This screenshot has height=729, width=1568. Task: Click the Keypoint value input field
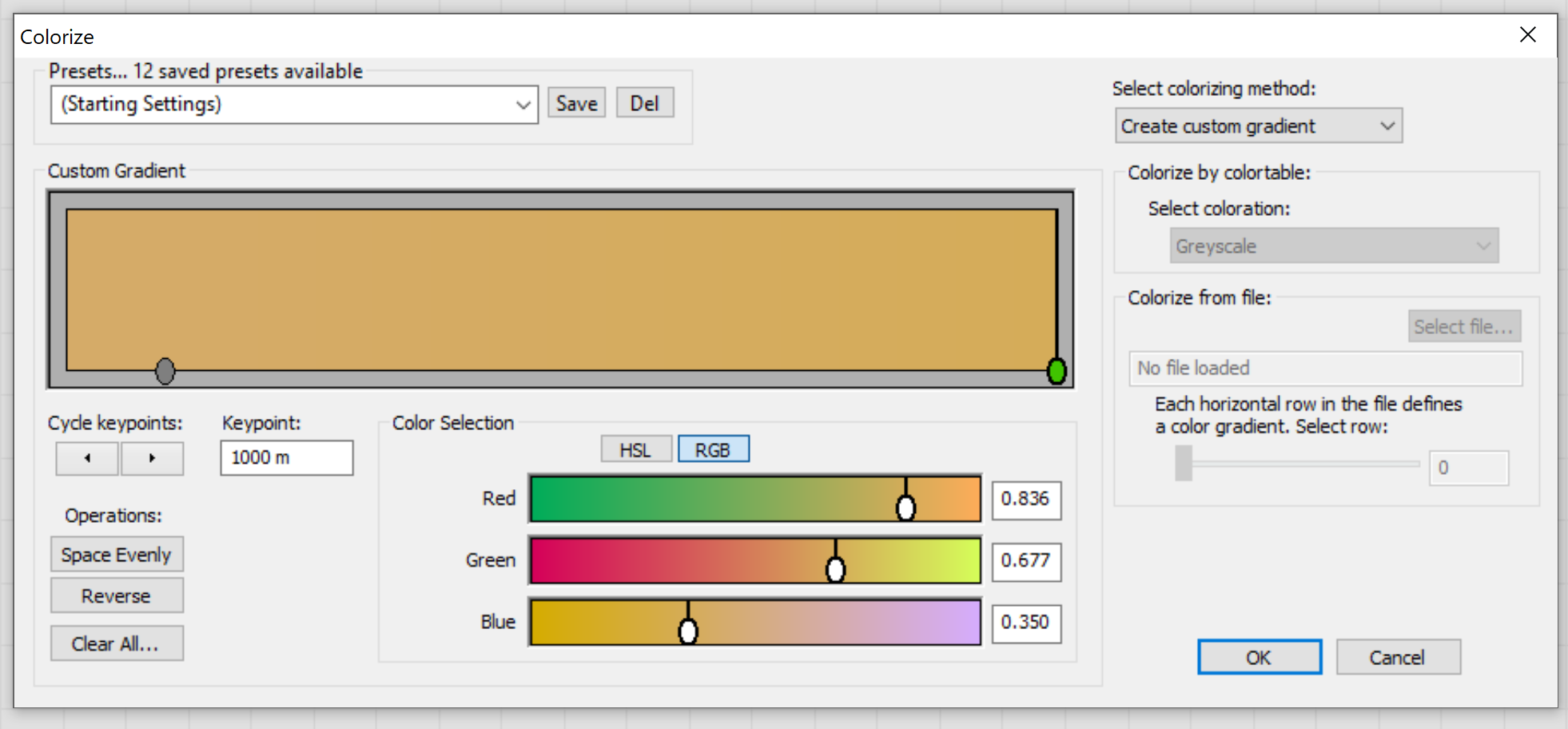(286, 458)
